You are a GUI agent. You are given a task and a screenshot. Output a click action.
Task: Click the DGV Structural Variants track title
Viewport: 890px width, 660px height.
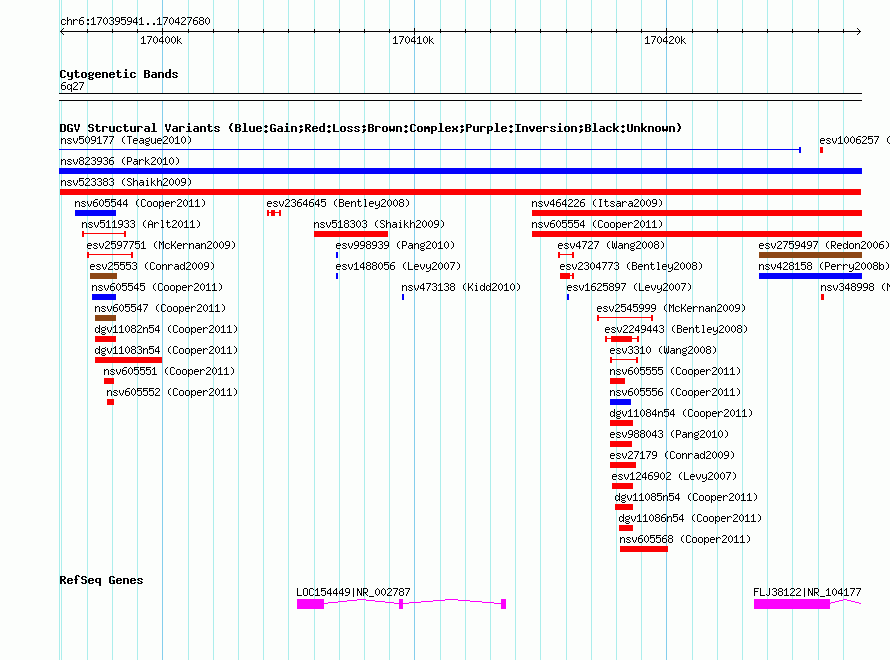pyautogui.click(x=370, y=128)
